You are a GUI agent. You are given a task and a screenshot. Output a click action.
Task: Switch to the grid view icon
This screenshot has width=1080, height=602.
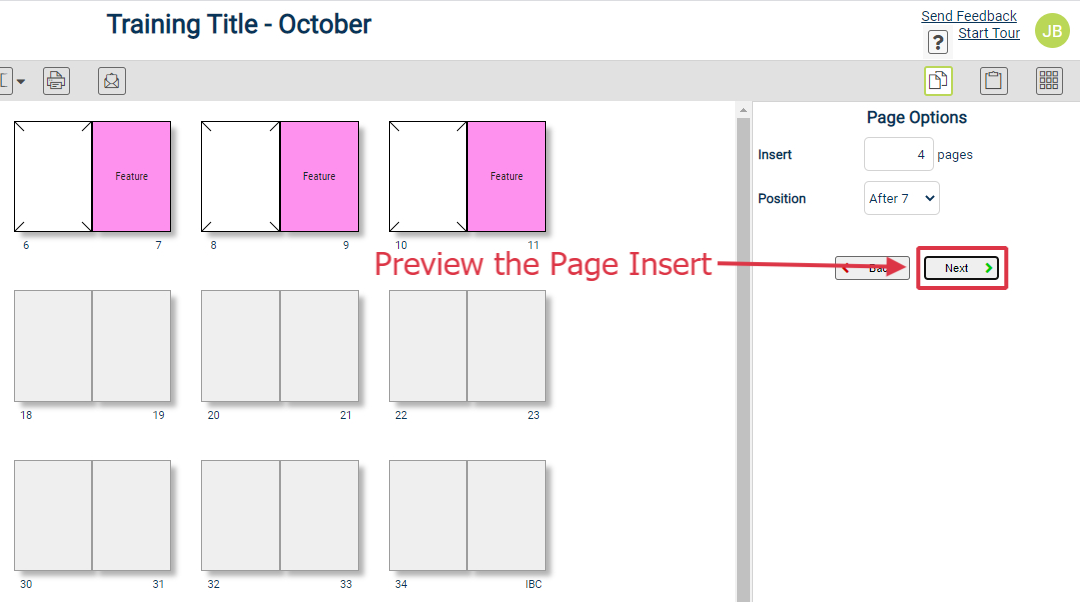pos(1049,81)
